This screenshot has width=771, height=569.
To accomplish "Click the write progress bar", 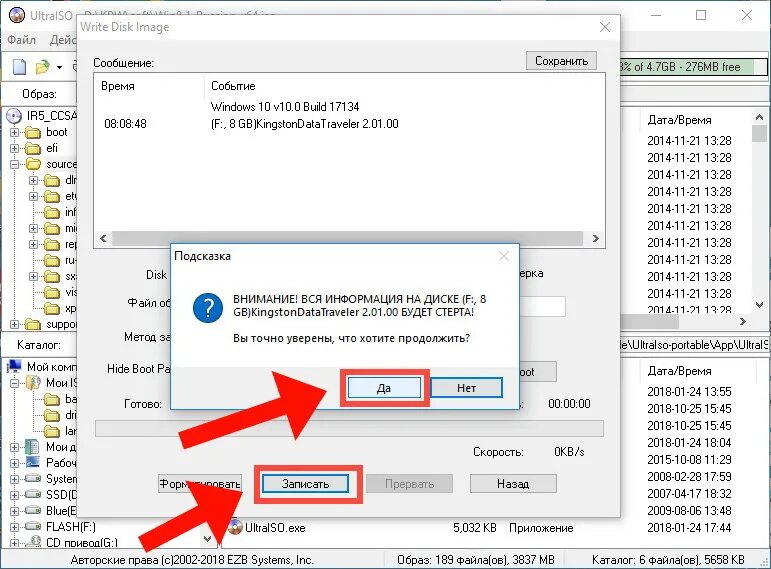I will (x=349, y=428).
